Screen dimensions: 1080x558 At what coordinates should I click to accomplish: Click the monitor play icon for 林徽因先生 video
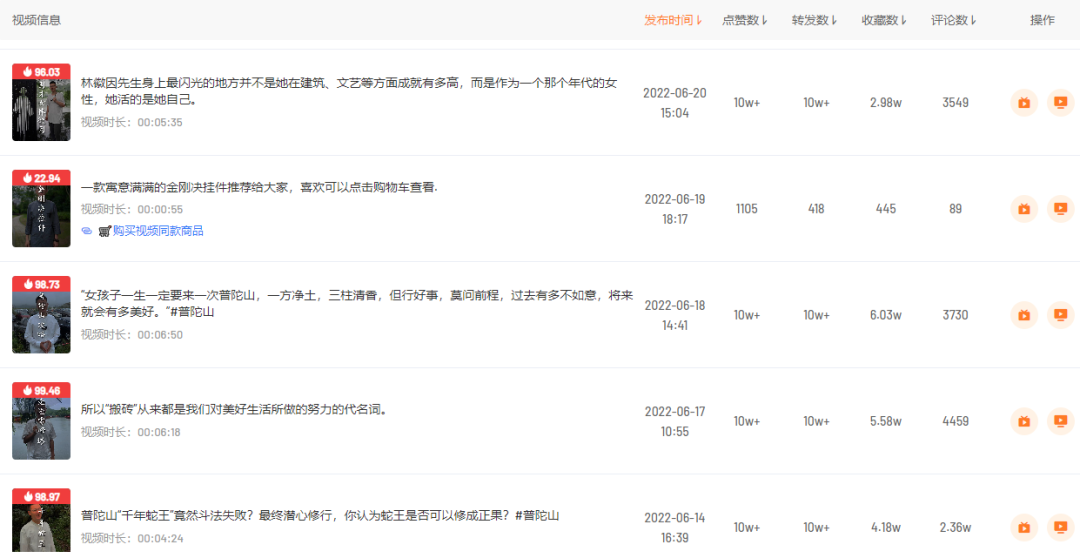pyautogui.click(x=1061, y=103)
